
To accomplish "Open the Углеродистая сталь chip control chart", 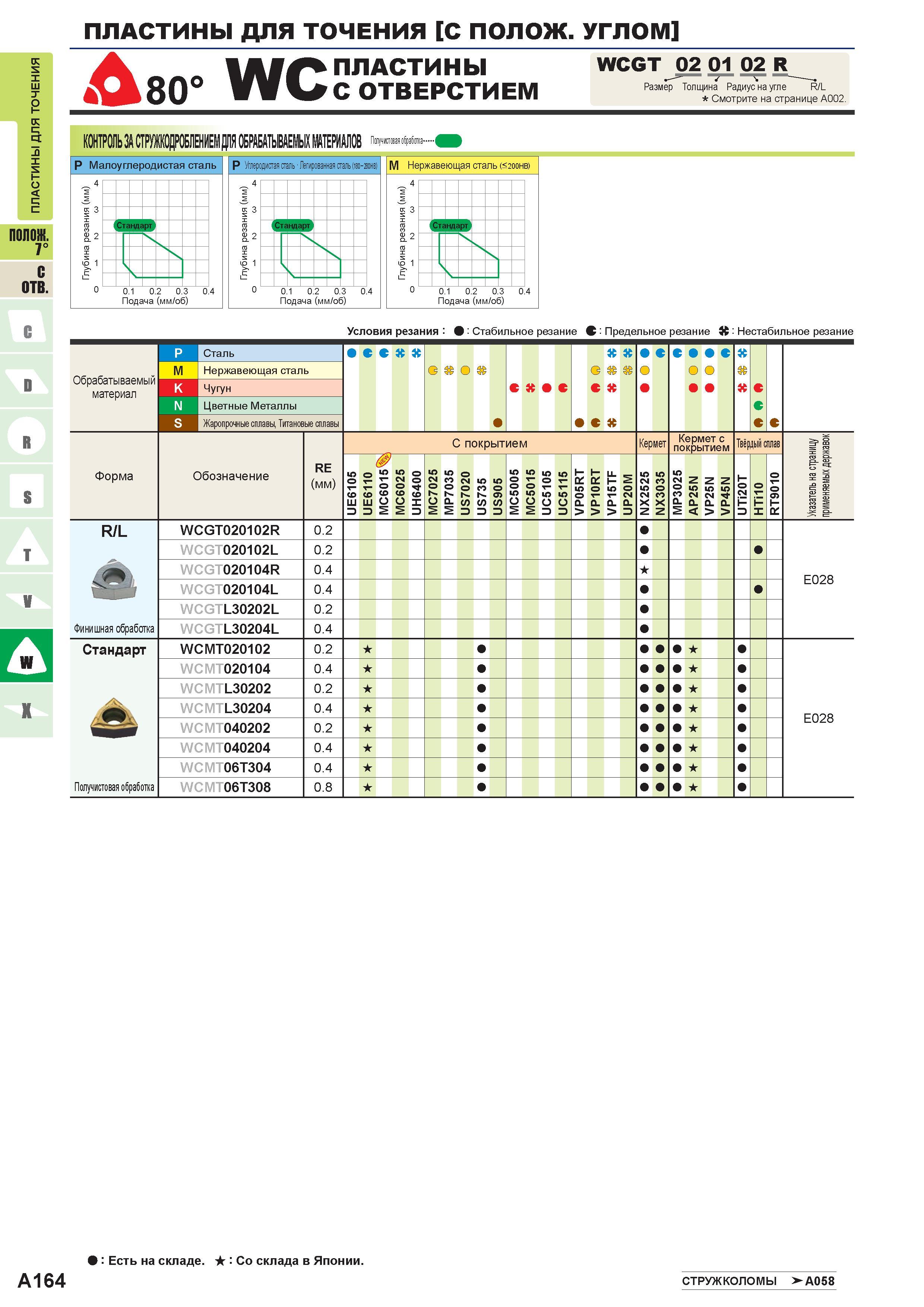I will (x=304, y=233).
